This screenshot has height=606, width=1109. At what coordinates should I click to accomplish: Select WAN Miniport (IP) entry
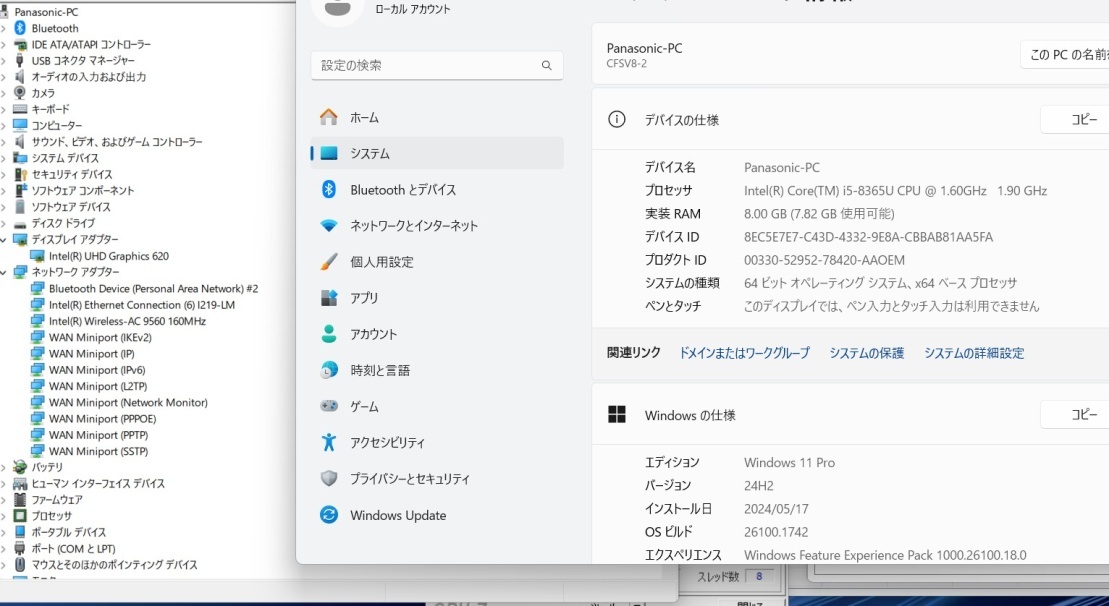92,354
